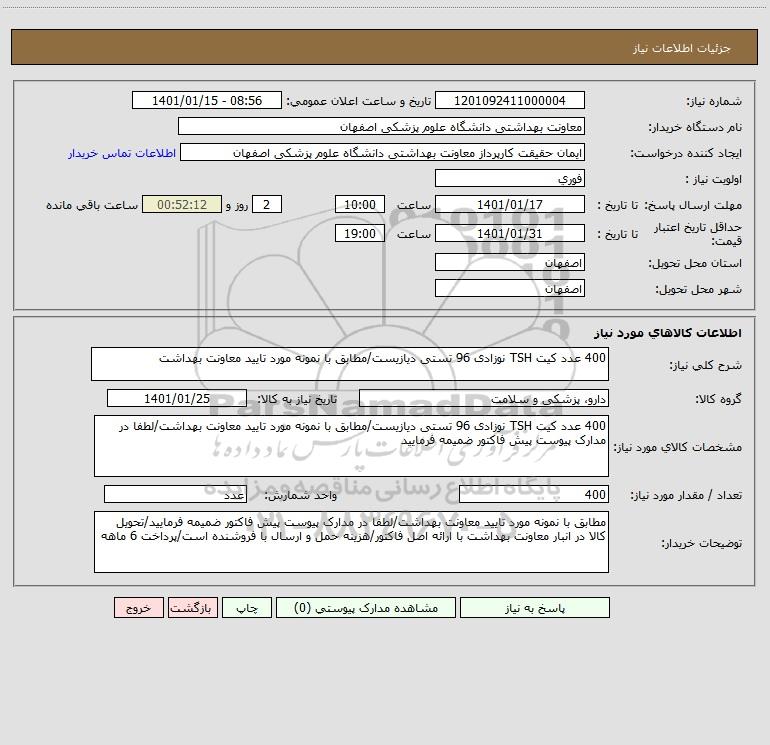Click the quantity field 400

(534, 495)
